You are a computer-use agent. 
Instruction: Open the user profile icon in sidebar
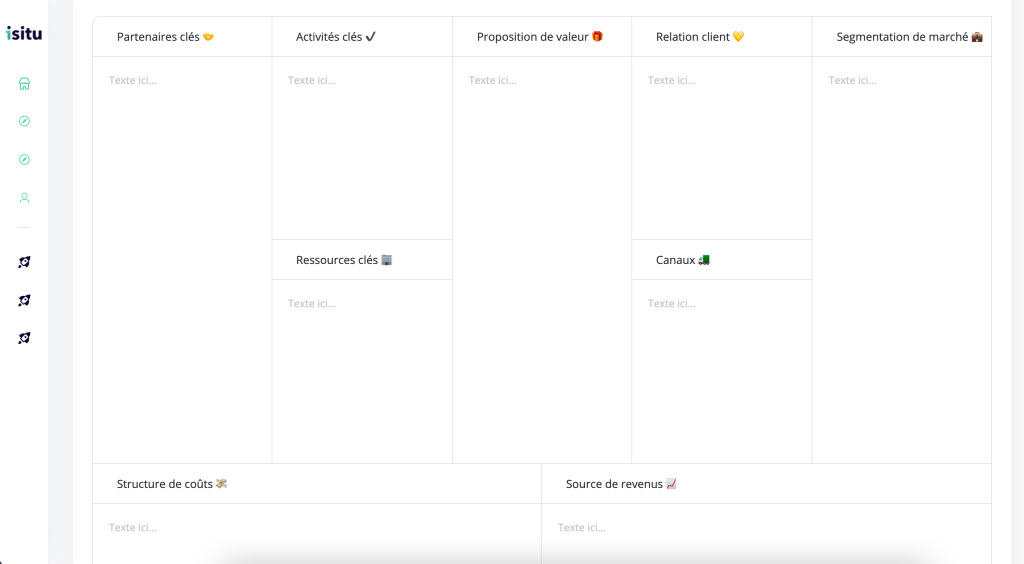pyautogui.click(x=24, y=198)
